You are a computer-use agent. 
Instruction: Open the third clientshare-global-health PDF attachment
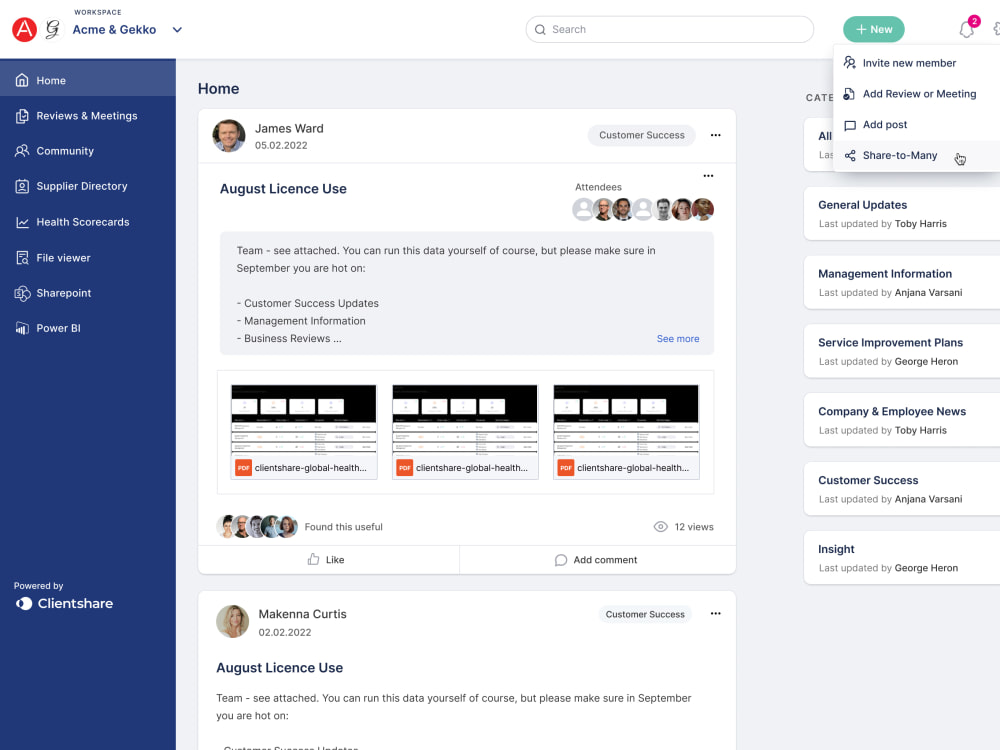[x=626, y=431]
